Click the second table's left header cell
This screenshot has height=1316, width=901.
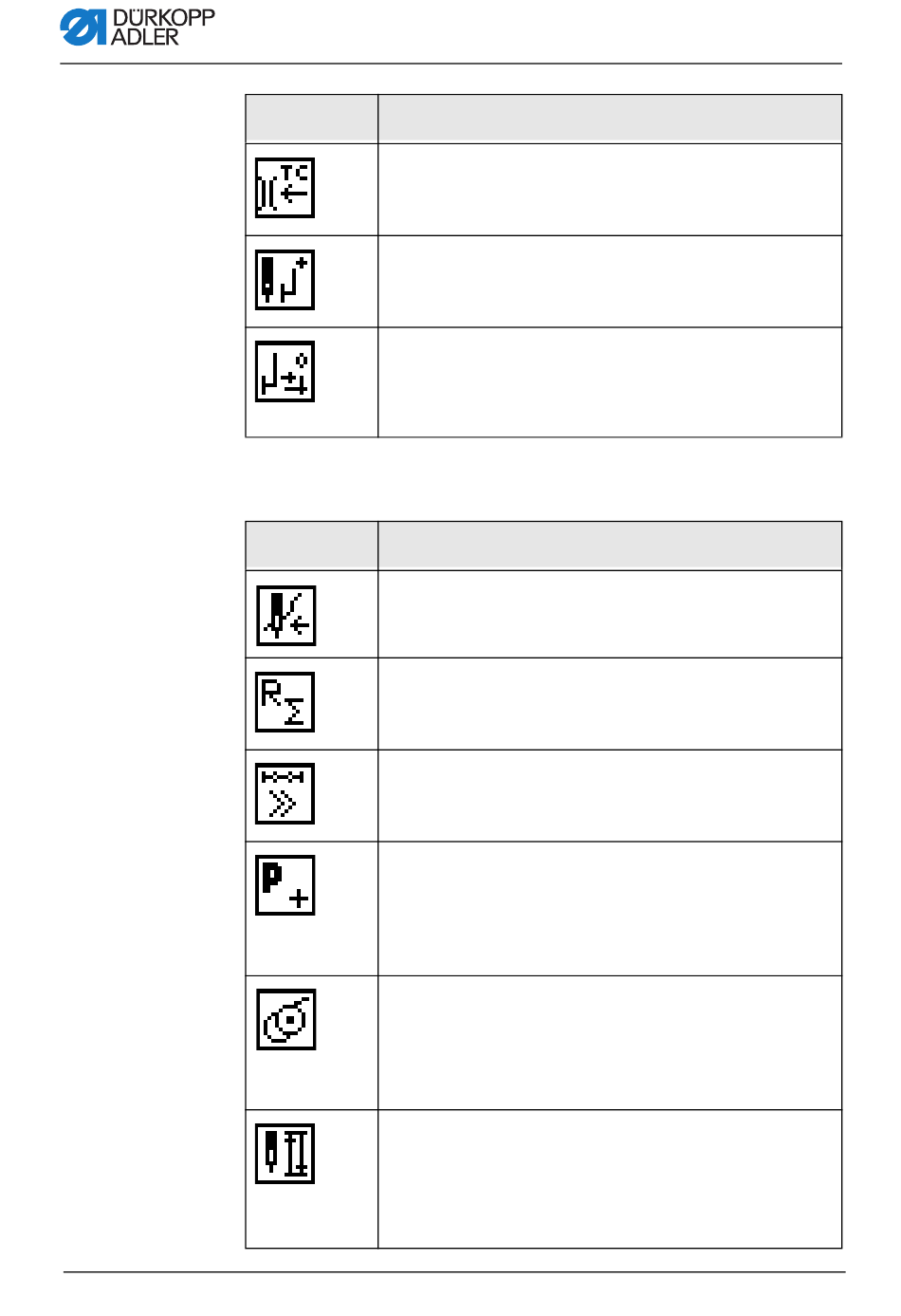coord(312,546)
